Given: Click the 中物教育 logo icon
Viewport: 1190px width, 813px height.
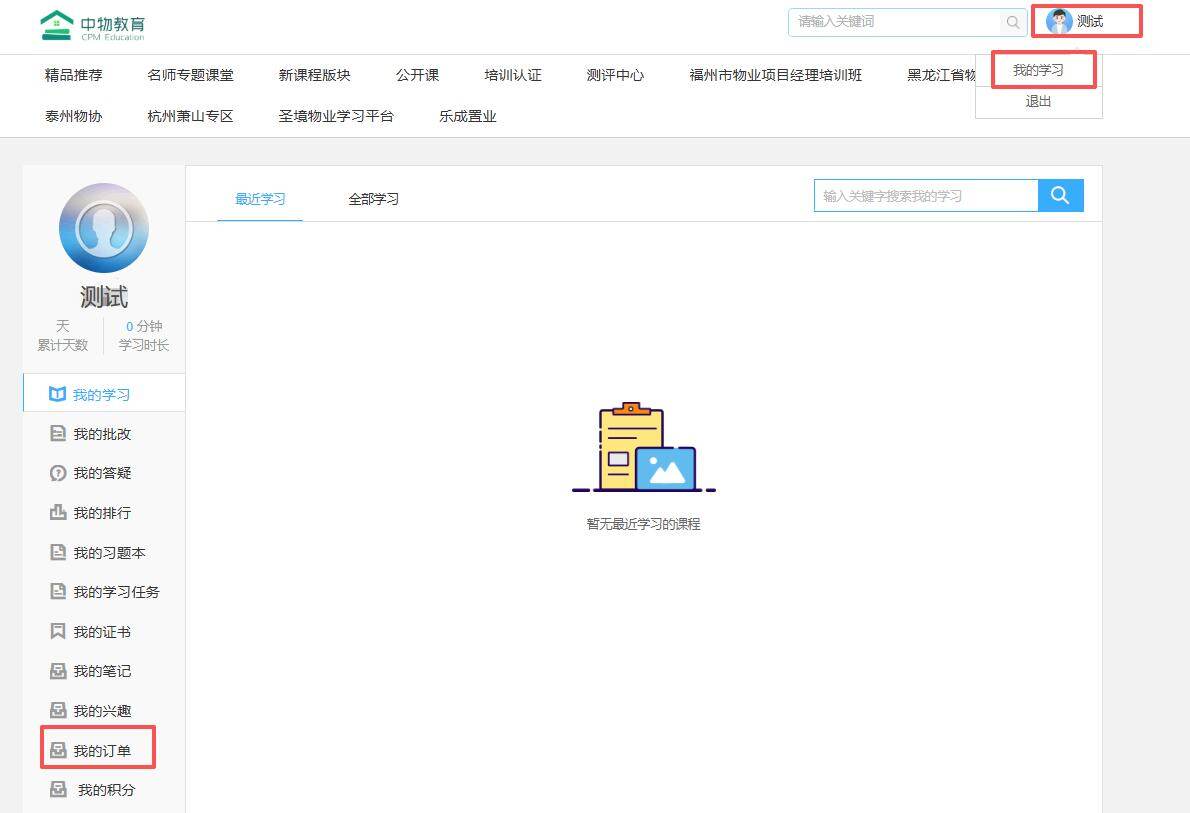Looking at the screenshot, I should click(x=57, y=25).
